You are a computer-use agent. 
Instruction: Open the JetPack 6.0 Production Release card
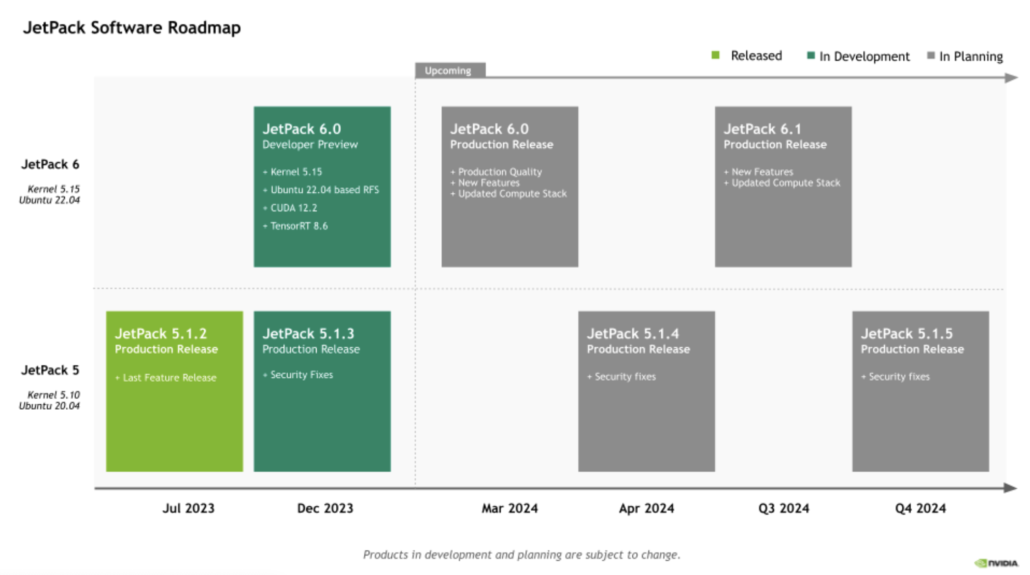pos(510,187)
